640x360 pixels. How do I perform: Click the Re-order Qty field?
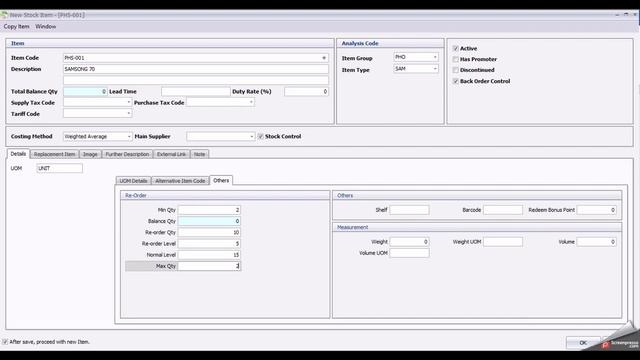209,232
